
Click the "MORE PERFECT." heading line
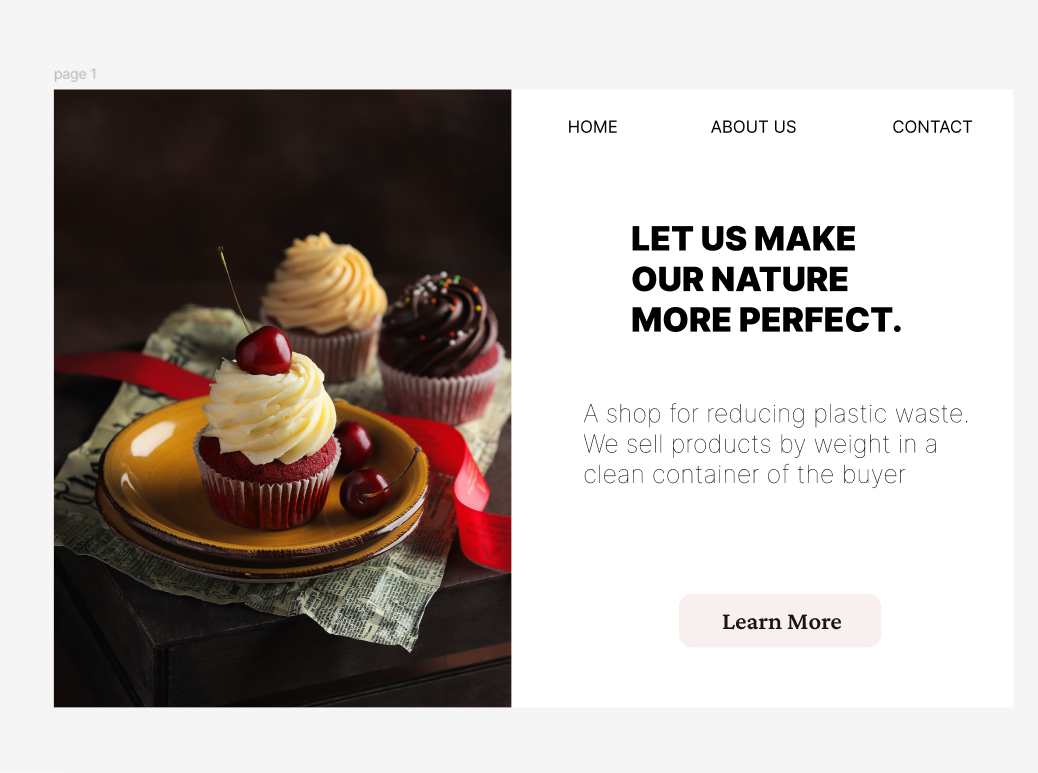click(x=766, y=320)
